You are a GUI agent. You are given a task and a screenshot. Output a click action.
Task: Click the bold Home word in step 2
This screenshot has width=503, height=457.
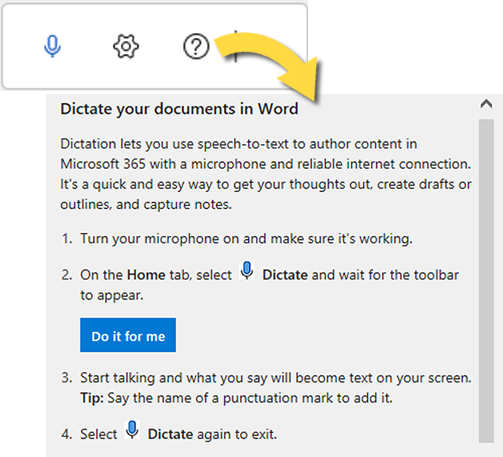146,275
